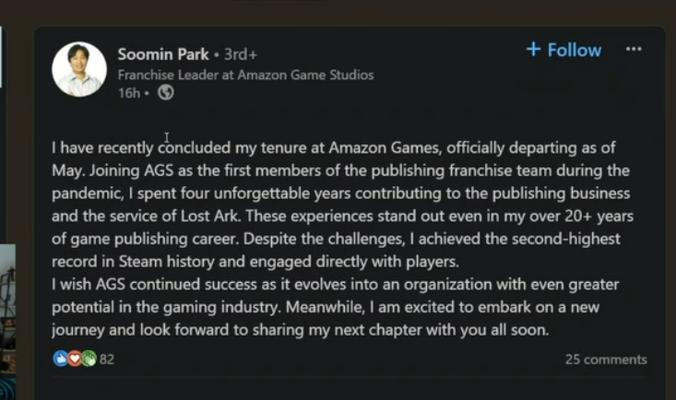This screenshot has width=676, height=400.
Task: View the 82 reactions list
Action: pyautogui.click(x=107, y=360)
